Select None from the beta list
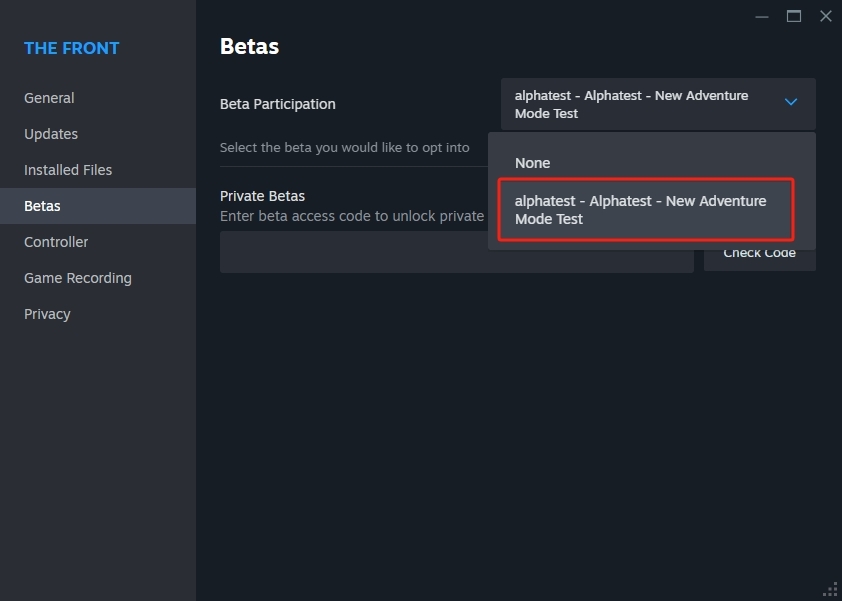Viewport: 842px width, 601px height. pyautogui.click(x=533, y=163)
